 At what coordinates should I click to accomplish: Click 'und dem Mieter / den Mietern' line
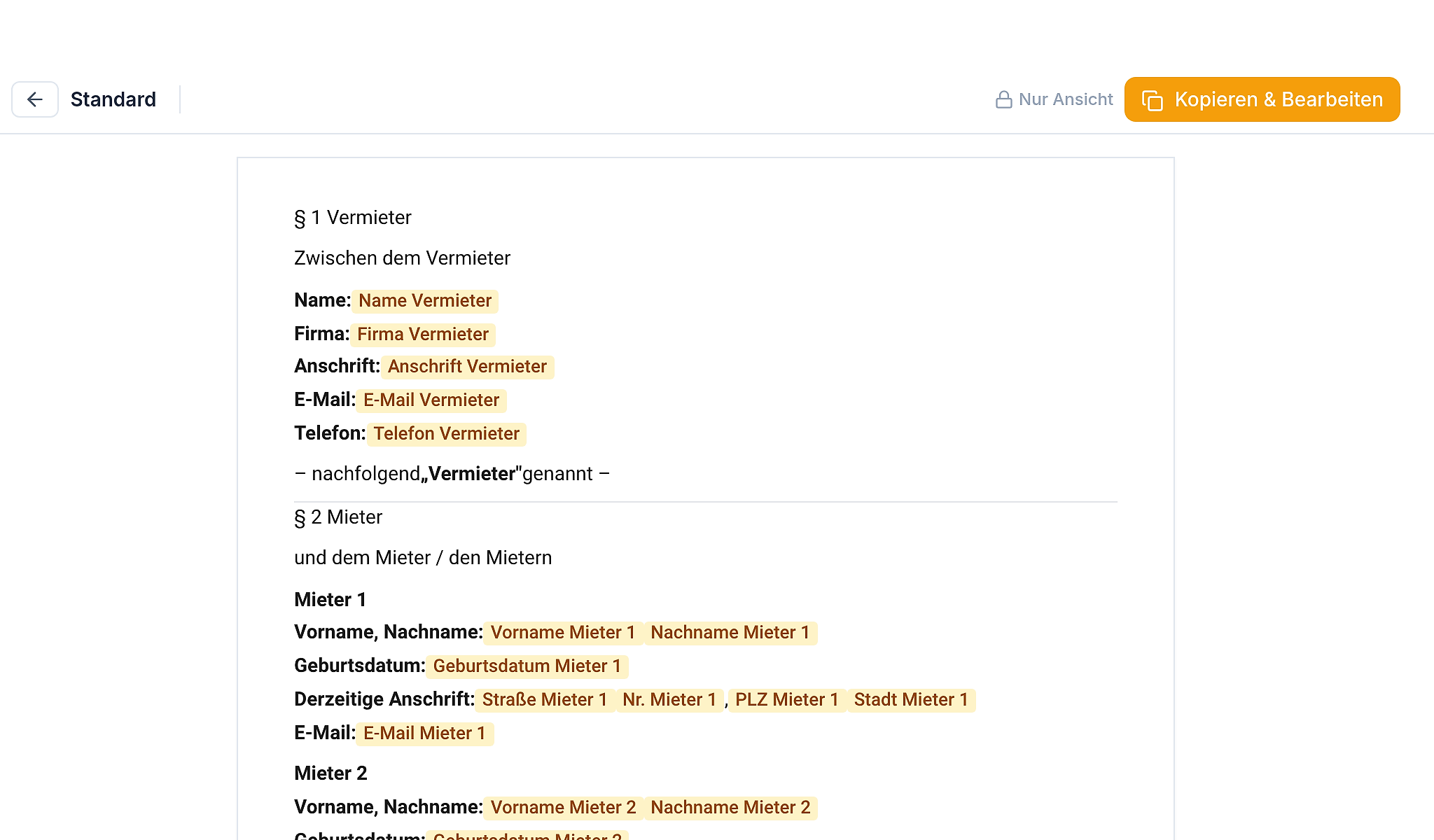point(423,558)
